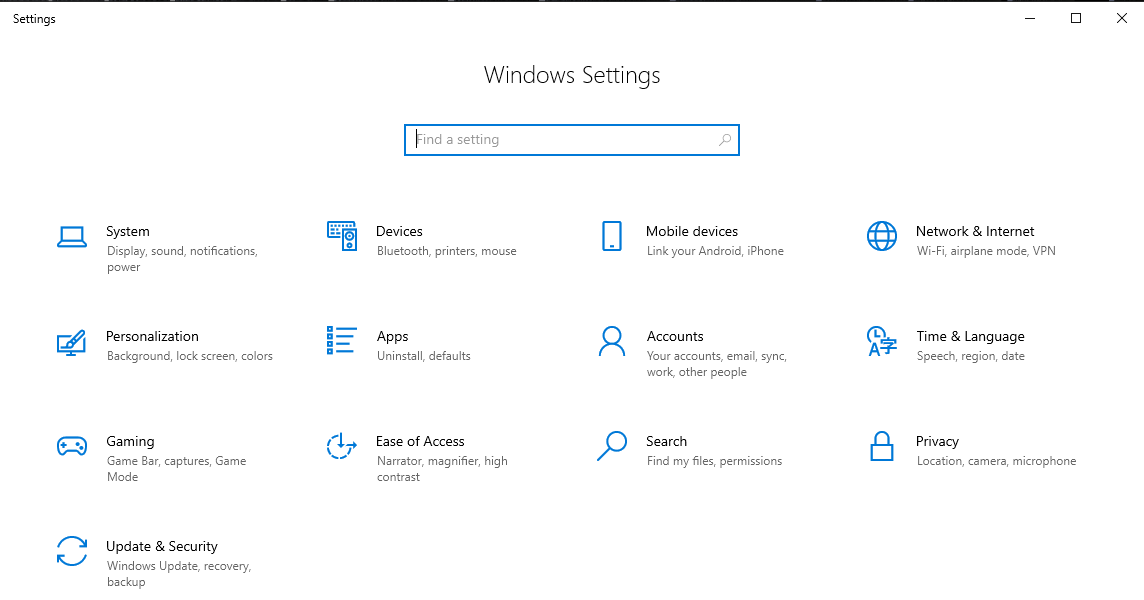Select the Find my files, permissions text

coord(713,461)
